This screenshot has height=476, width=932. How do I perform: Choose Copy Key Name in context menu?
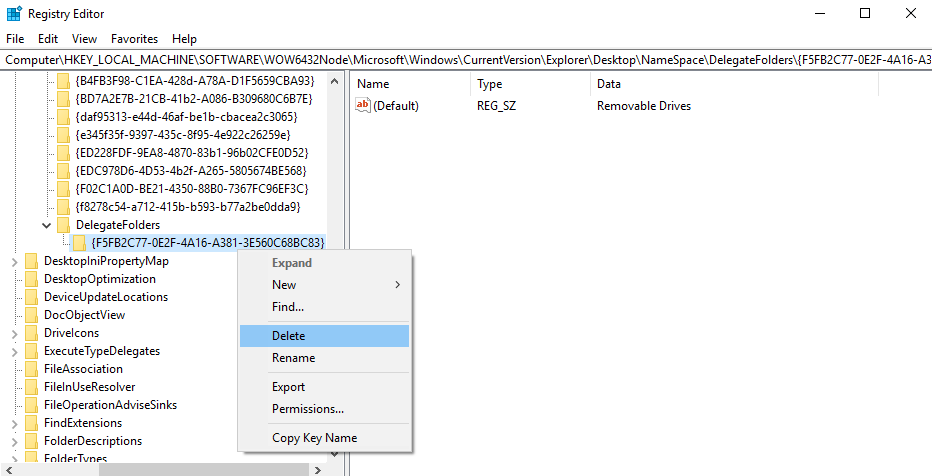[x=324, y=438]
